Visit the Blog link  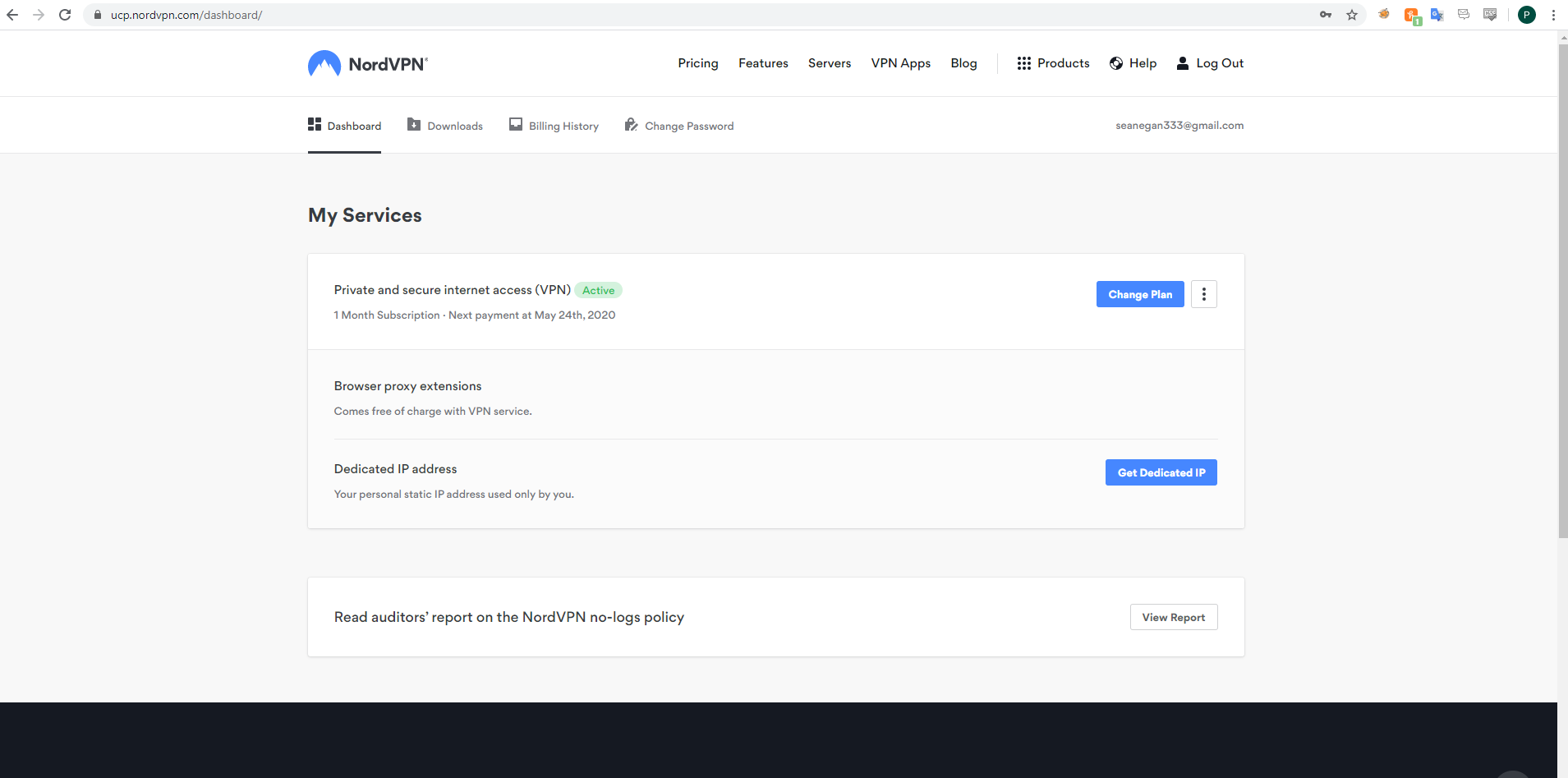[x=964, y=63]
